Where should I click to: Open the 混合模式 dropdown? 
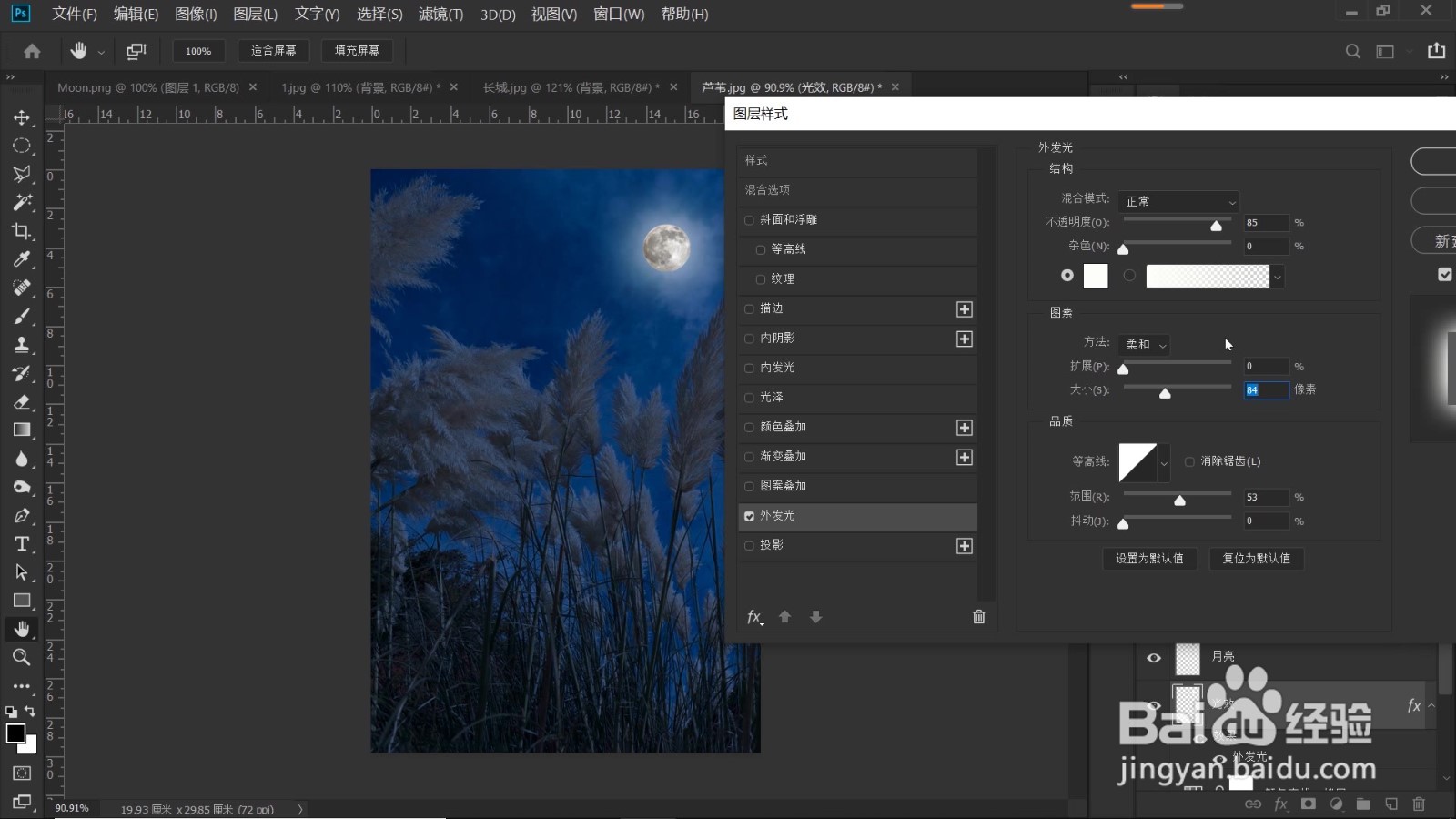point(1178,201)
